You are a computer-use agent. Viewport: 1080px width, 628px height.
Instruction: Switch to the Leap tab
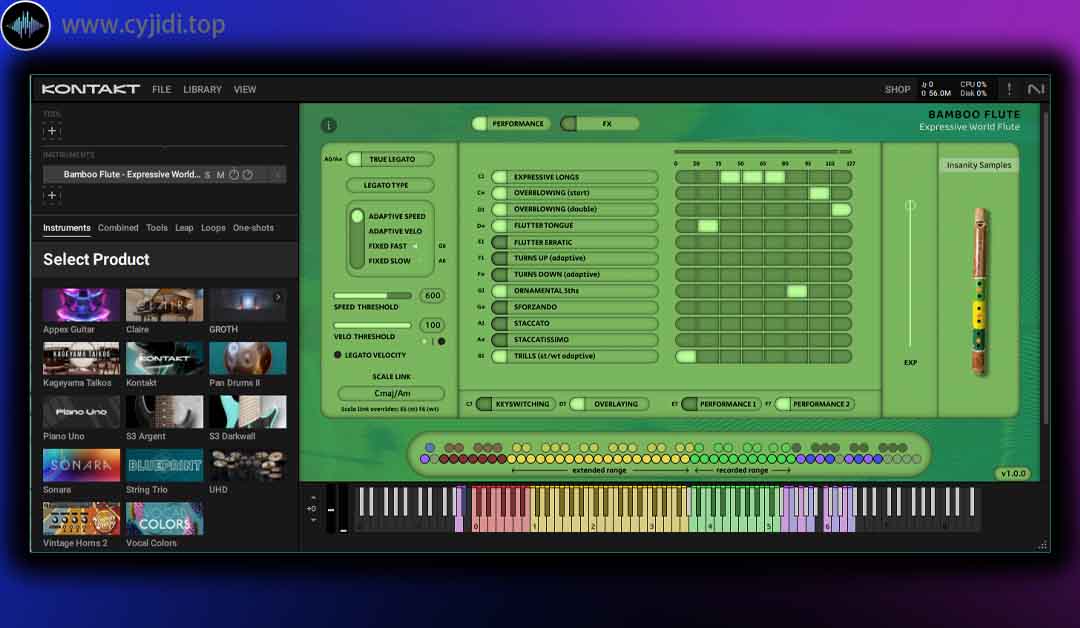point(184,228)
